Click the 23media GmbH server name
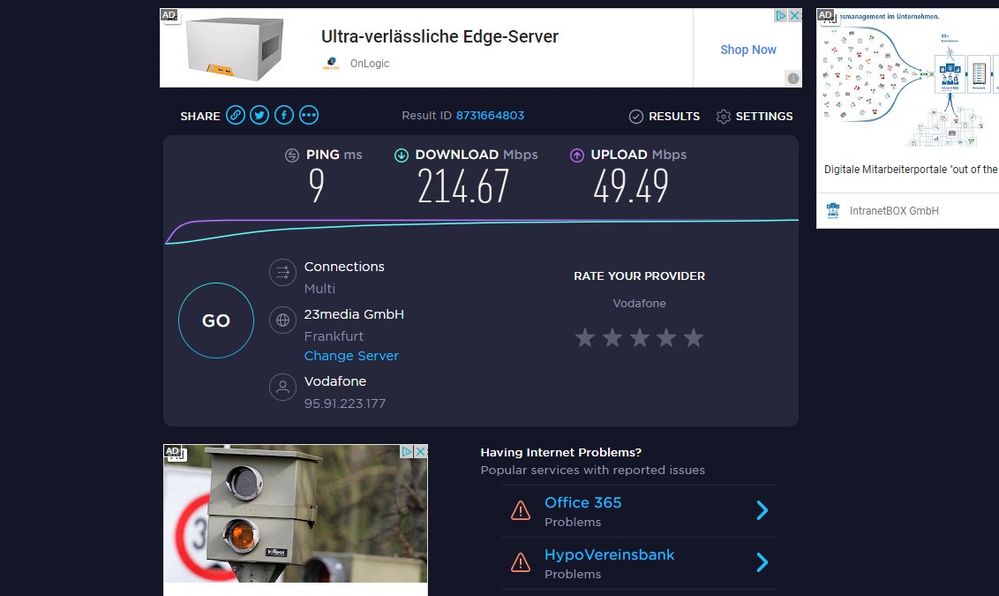Image resolution: width=999 pixels, height=596 pixels. [x=354, y=314]
